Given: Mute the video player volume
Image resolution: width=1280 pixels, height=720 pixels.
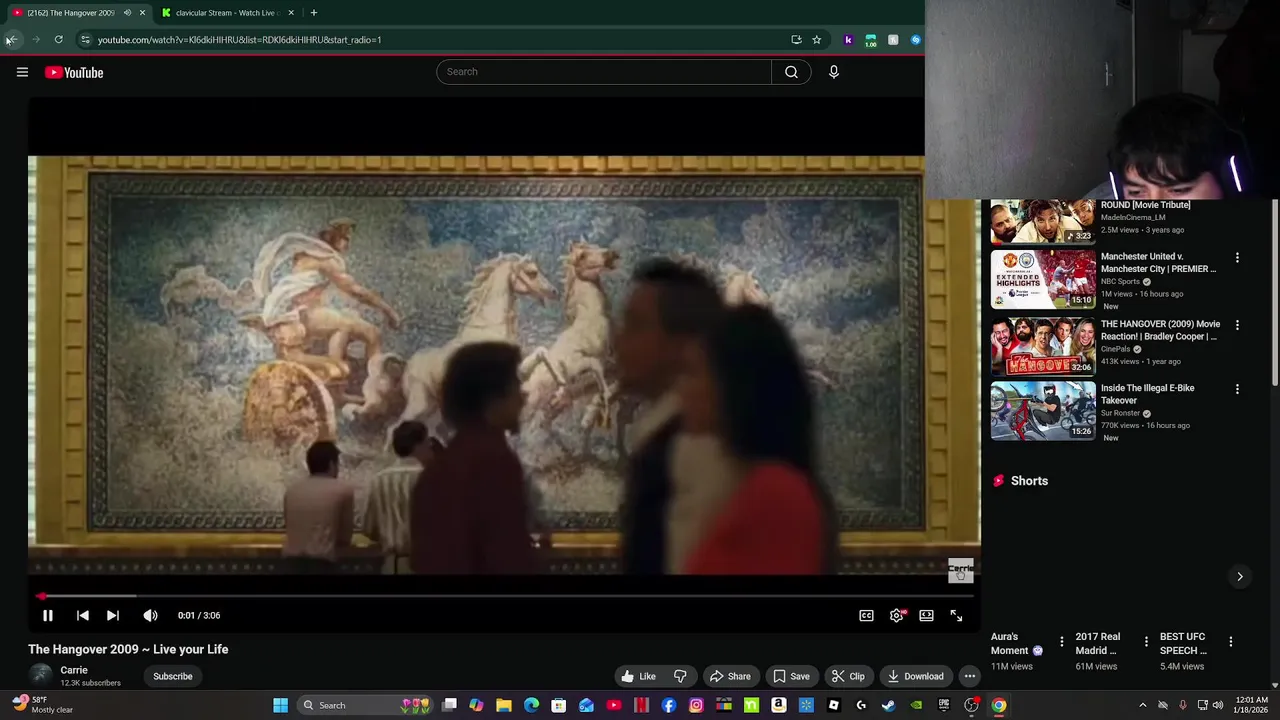Looking at the screenshot, I should click(x=150, y=616).
